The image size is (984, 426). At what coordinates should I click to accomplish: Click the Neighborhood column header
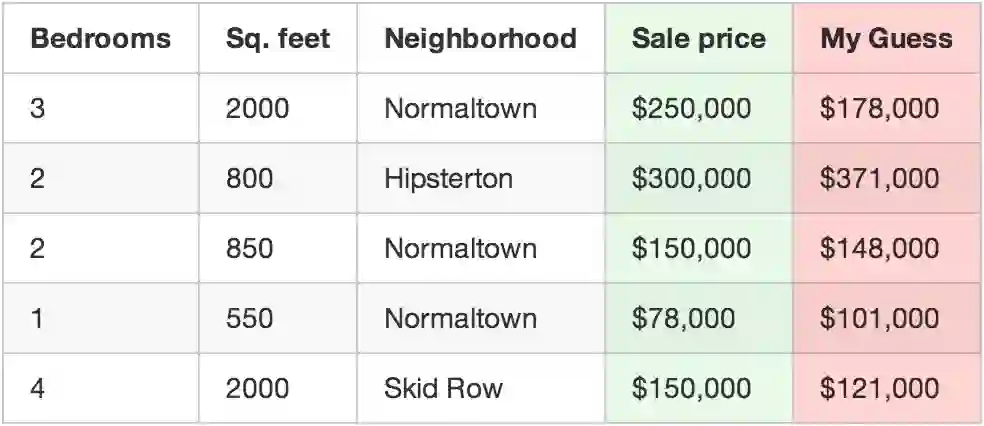pos(480,39)
